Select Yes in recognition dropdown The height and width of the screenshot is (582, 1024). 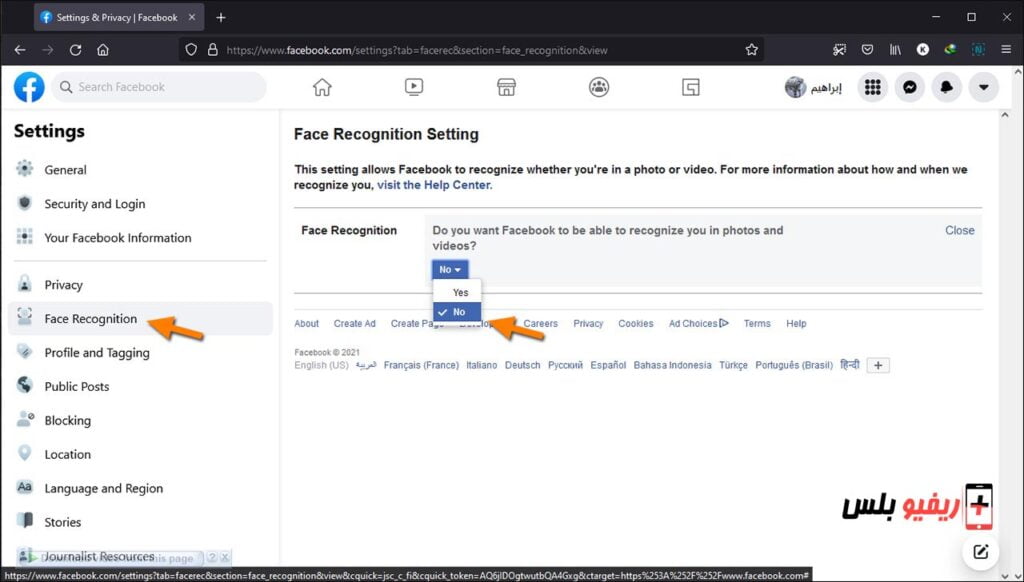coord(460,293)
